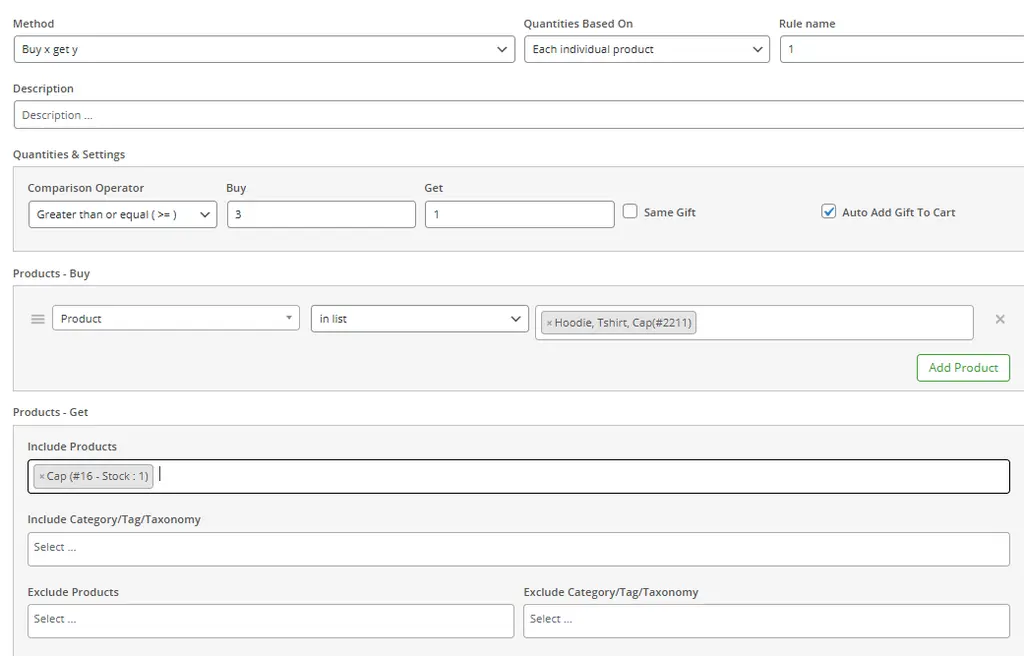Open Exclude Category/Tag/Taxonomy selector
This screenshot has height=656, width=1024.
click(x=766, y=620)
